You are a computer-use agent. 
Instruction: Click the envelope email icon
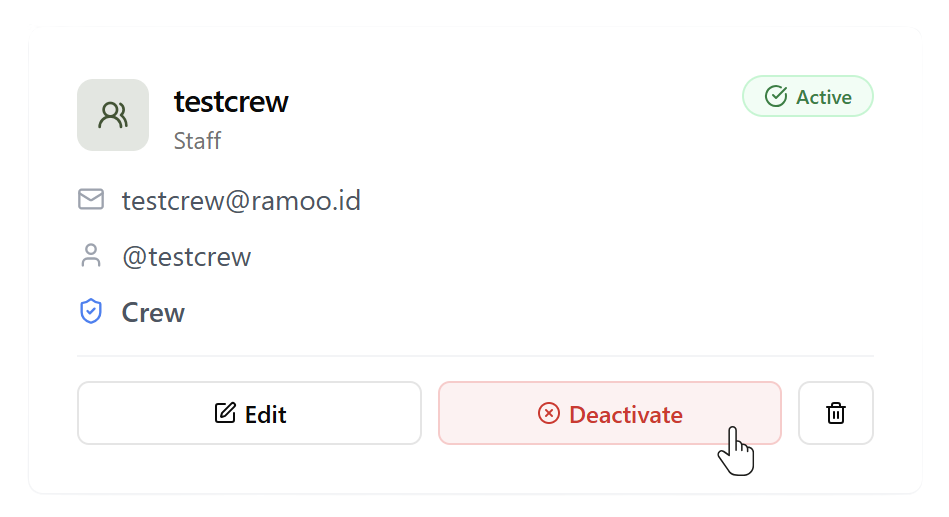[x=91, y=199]
